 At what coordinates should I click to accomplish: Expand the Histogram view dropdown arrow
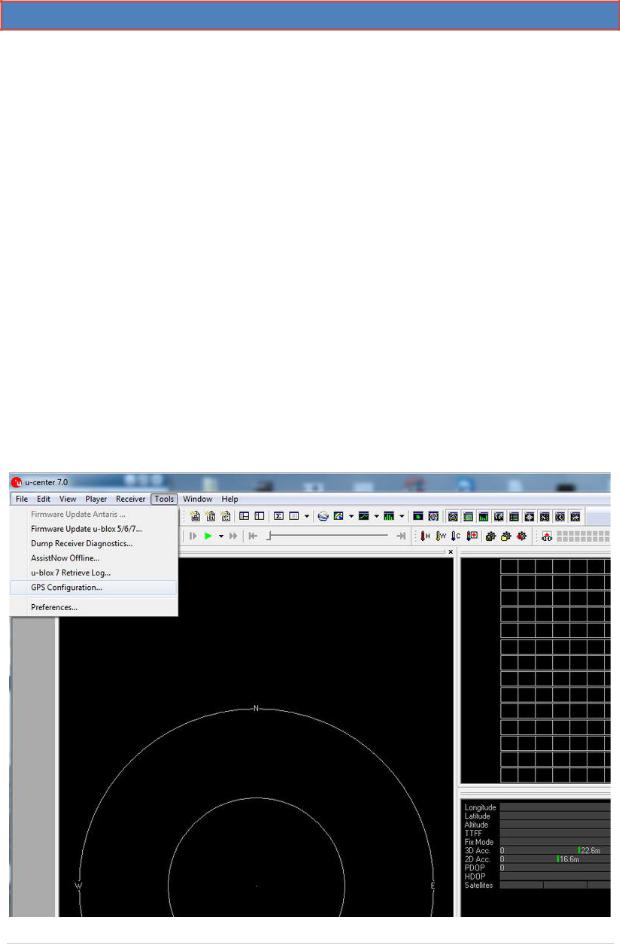pyautogui.click(x=401, y=517)
